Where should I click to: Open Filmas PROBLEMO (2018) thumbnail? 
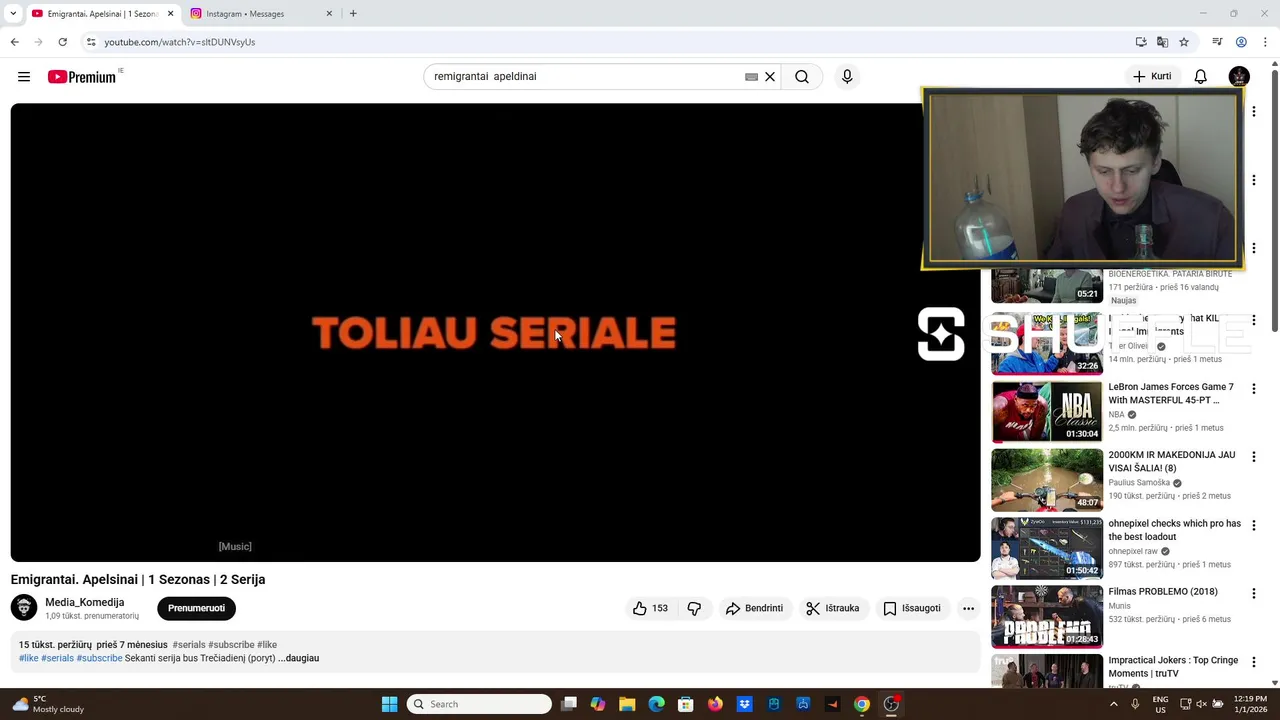pyautogui.click(x=1046, y=617)
